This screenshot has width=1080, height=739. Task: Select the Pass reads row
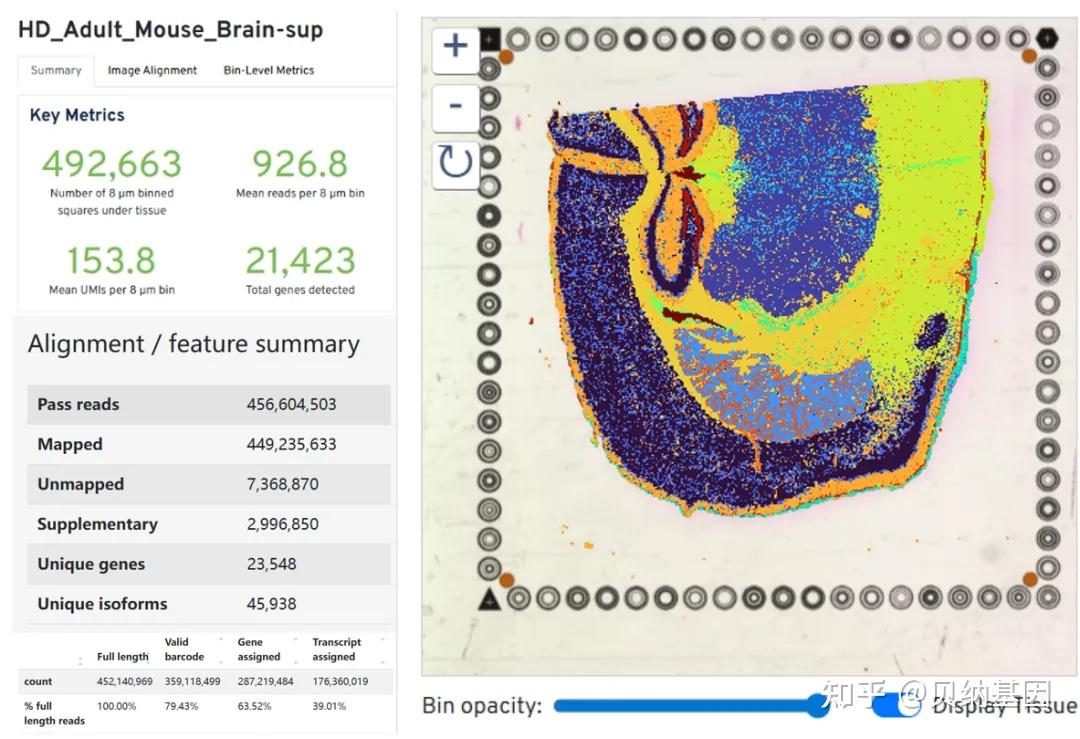[208, 405]
